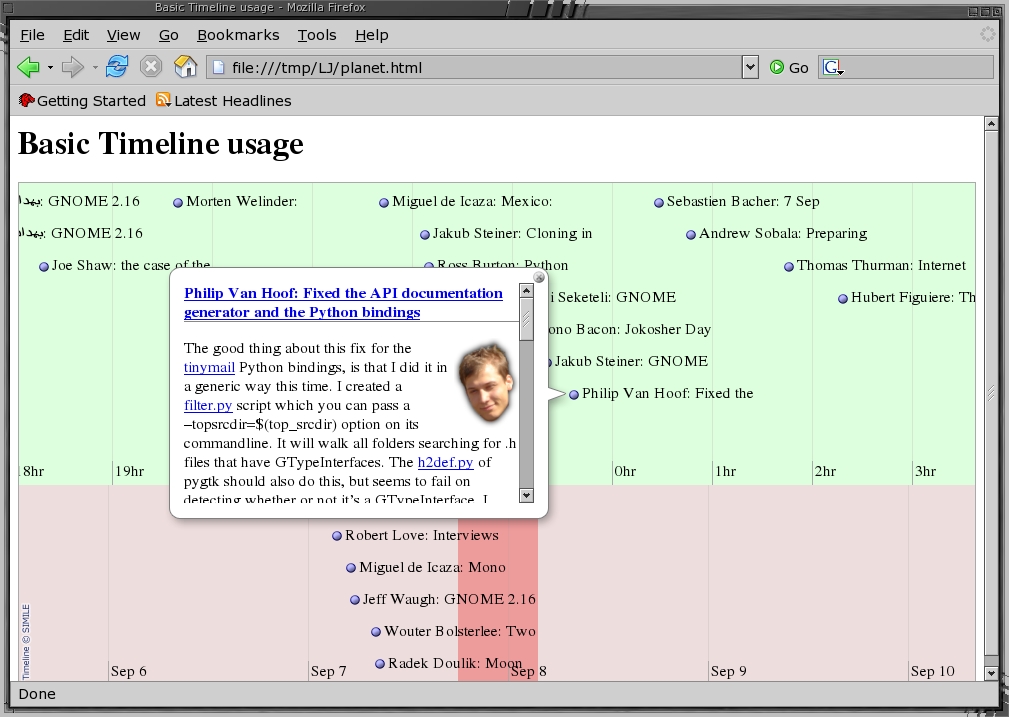Close the Philip Van Hoof popup bubble

tap(539, 277)
